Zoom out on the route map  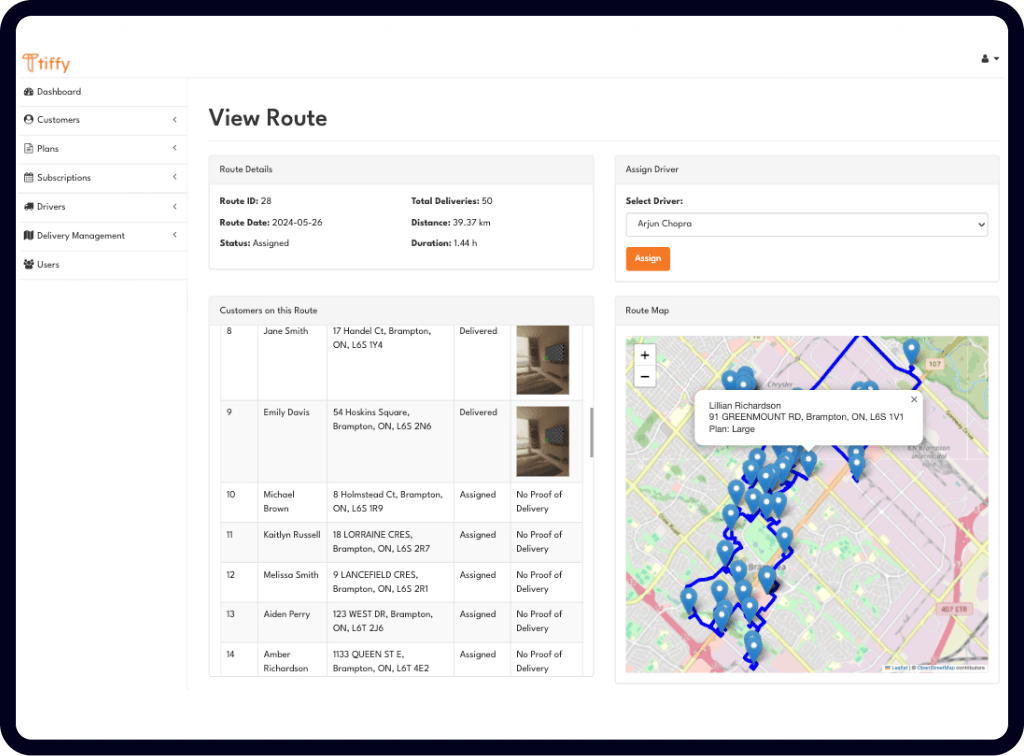[645, 377]
